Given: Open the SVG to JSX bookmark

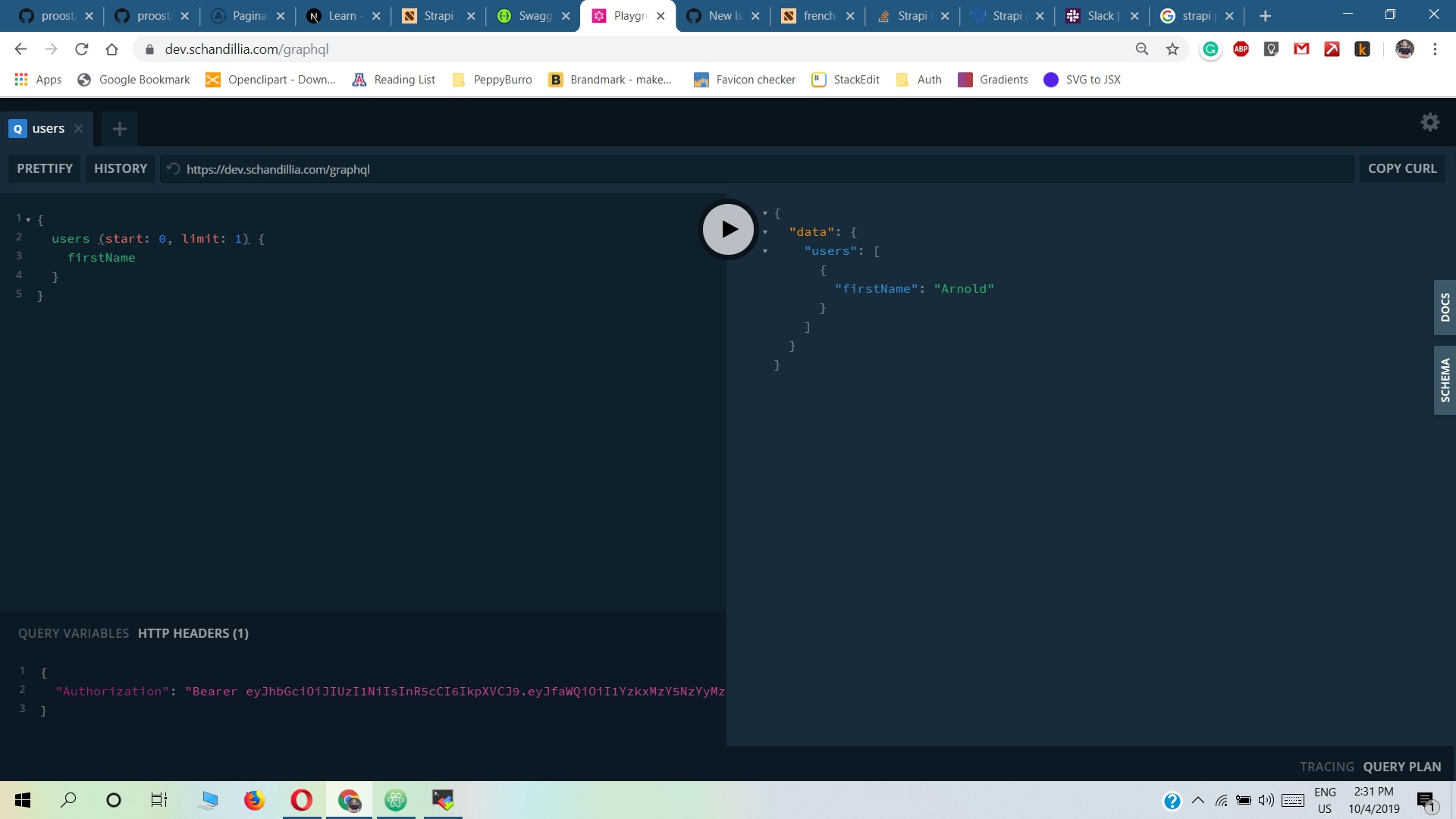Looking at the screenshot, I should [x=1082, y=80].
